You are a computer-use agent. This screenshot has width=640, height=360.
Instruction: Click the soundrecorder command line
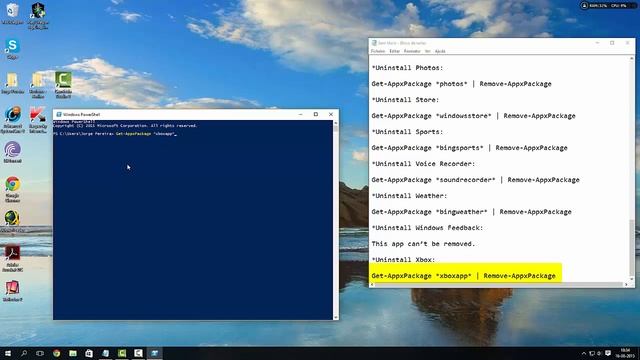tap(476, 180)
